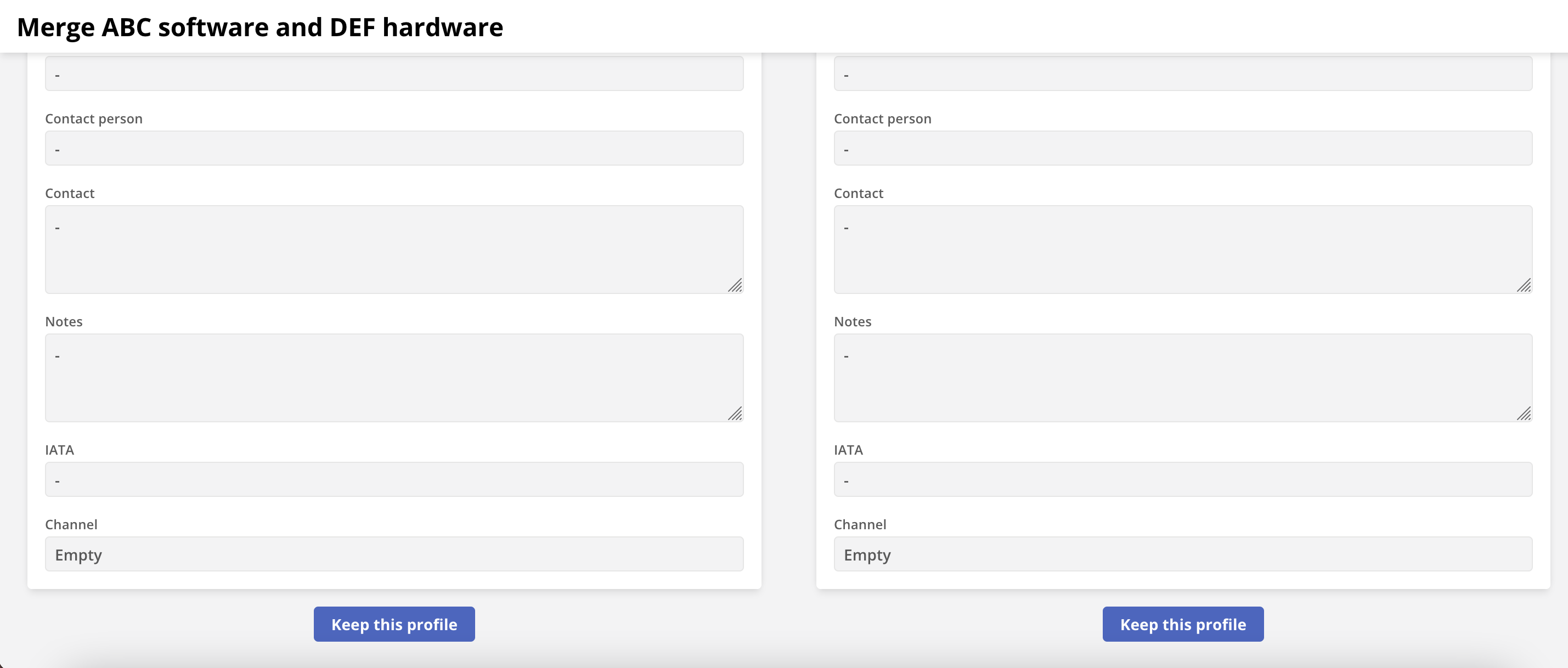Viewport: 1568px width, 668px height.
Task: Click the Contact label on the left profile
Action: click(x=69, y=194)
